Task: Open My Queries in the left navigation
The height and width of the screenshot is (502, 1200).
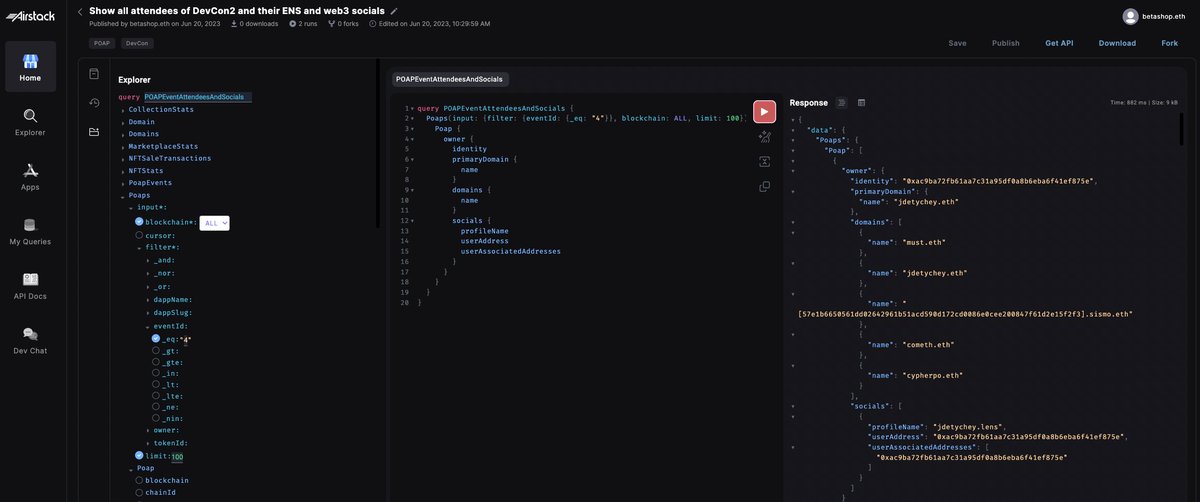Action: (x=30, y=231)
